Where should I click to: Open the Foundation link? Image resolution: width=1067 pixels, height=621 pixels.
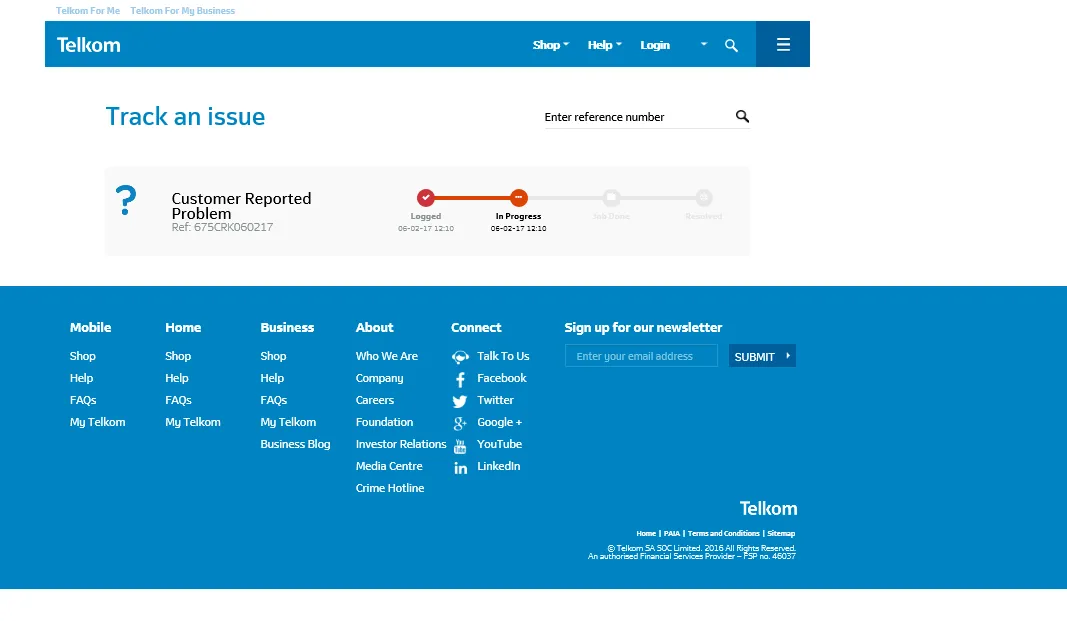pos(384,422)
